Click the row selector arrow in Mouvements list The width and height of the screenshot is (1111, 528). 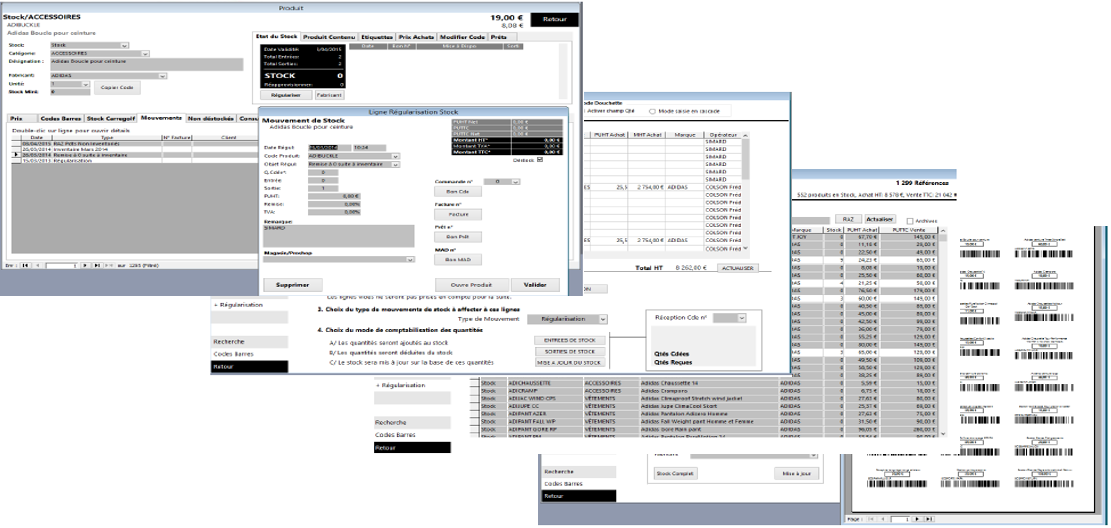(17, 154)
